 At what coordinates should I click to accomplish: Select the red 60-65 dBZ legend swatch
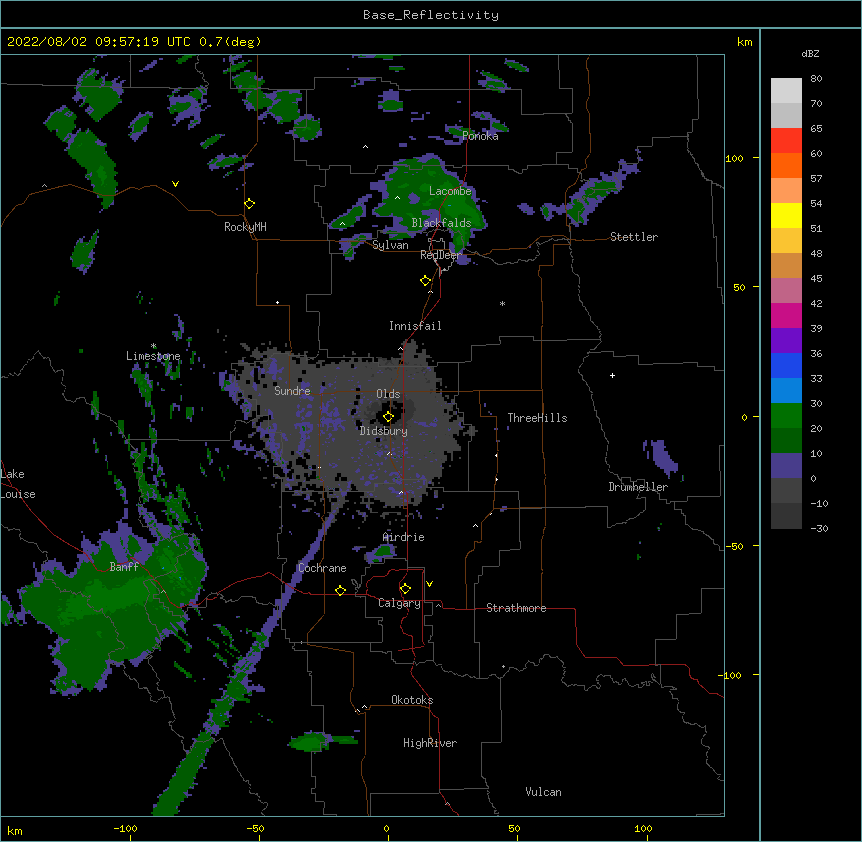click(x=786, y=141)
